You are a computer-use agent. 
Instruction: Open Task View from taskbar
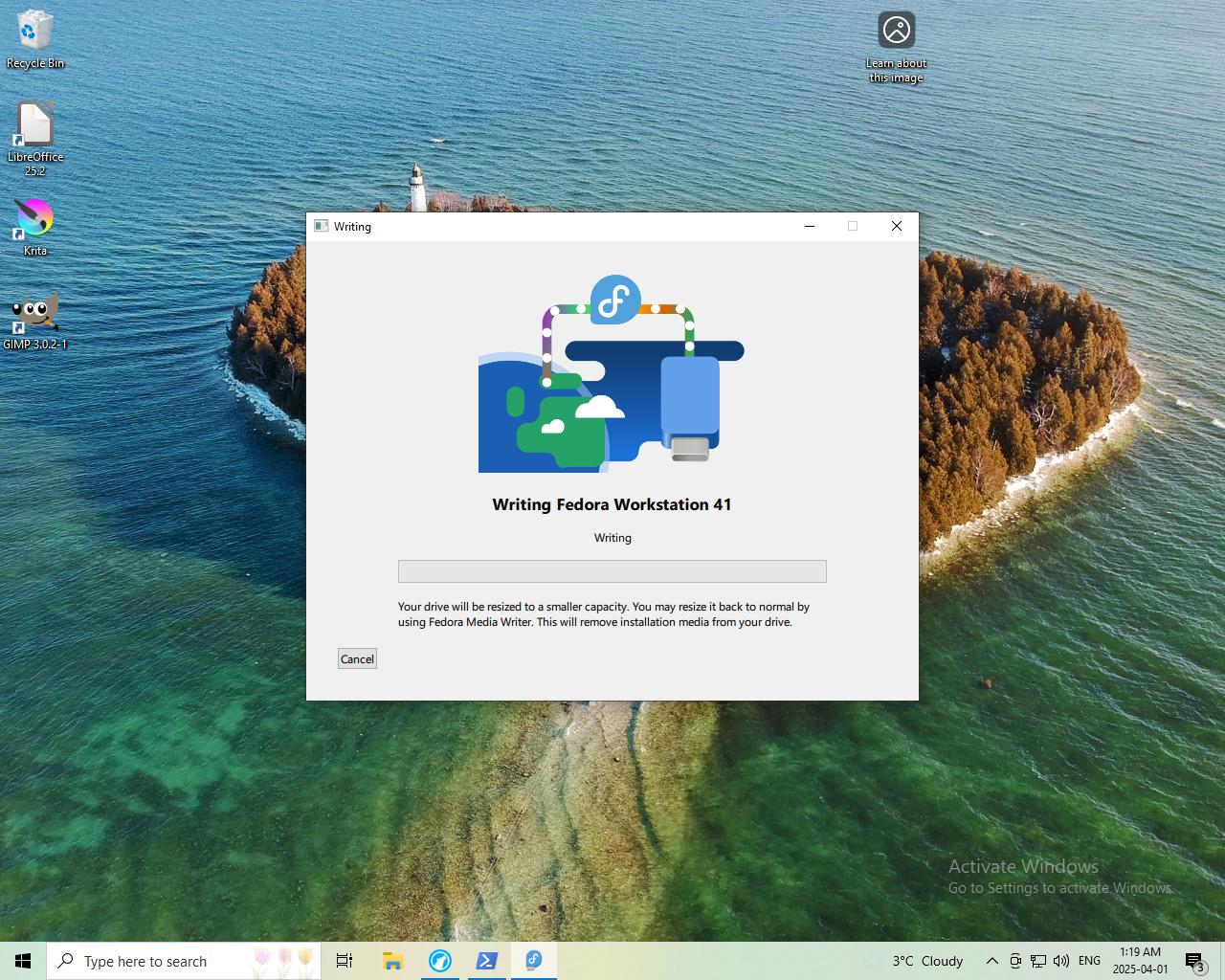[x=345, y=961]
